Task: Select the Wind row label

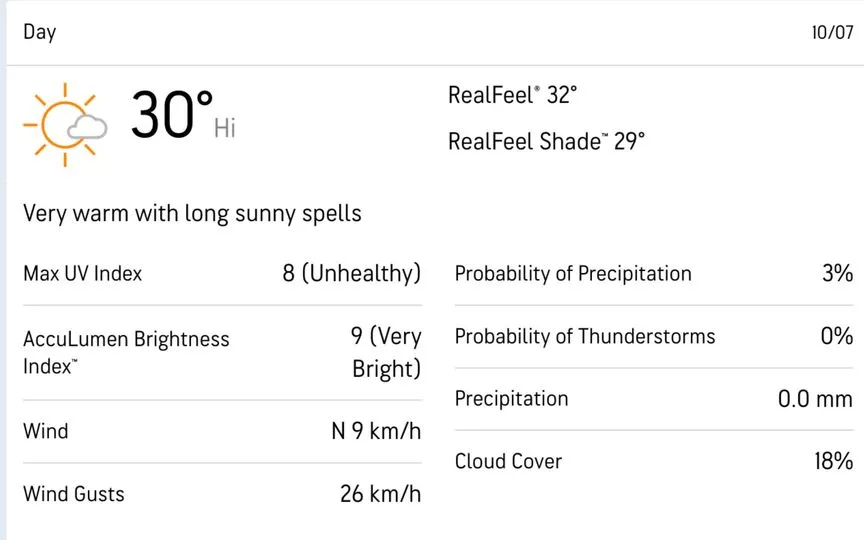Action: click(x=46, y=431)
